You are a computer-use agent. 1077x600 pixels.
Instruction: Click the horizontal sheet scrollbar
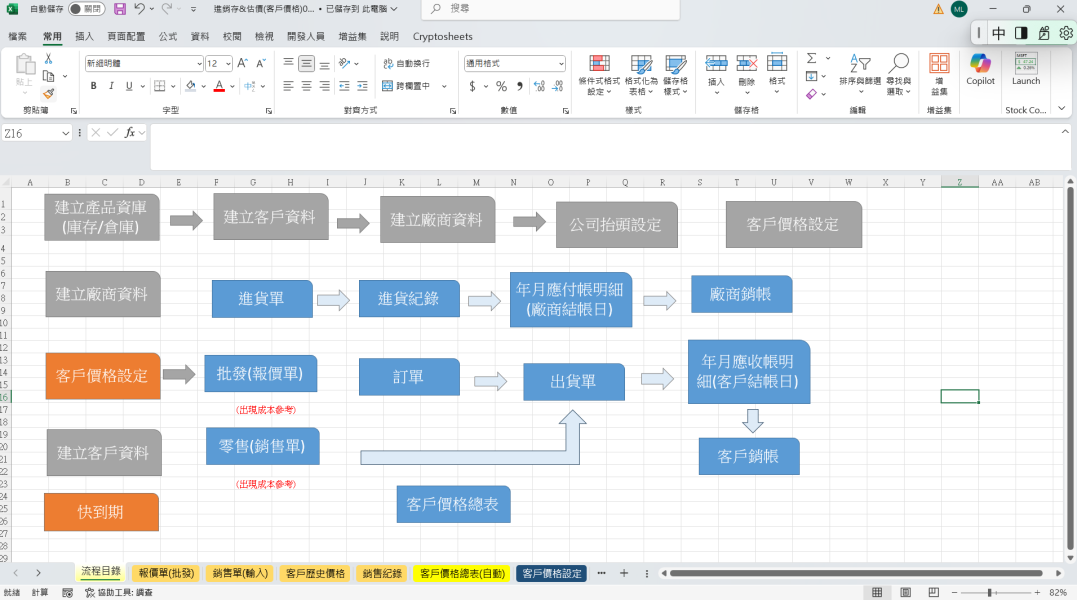(856, 573)
